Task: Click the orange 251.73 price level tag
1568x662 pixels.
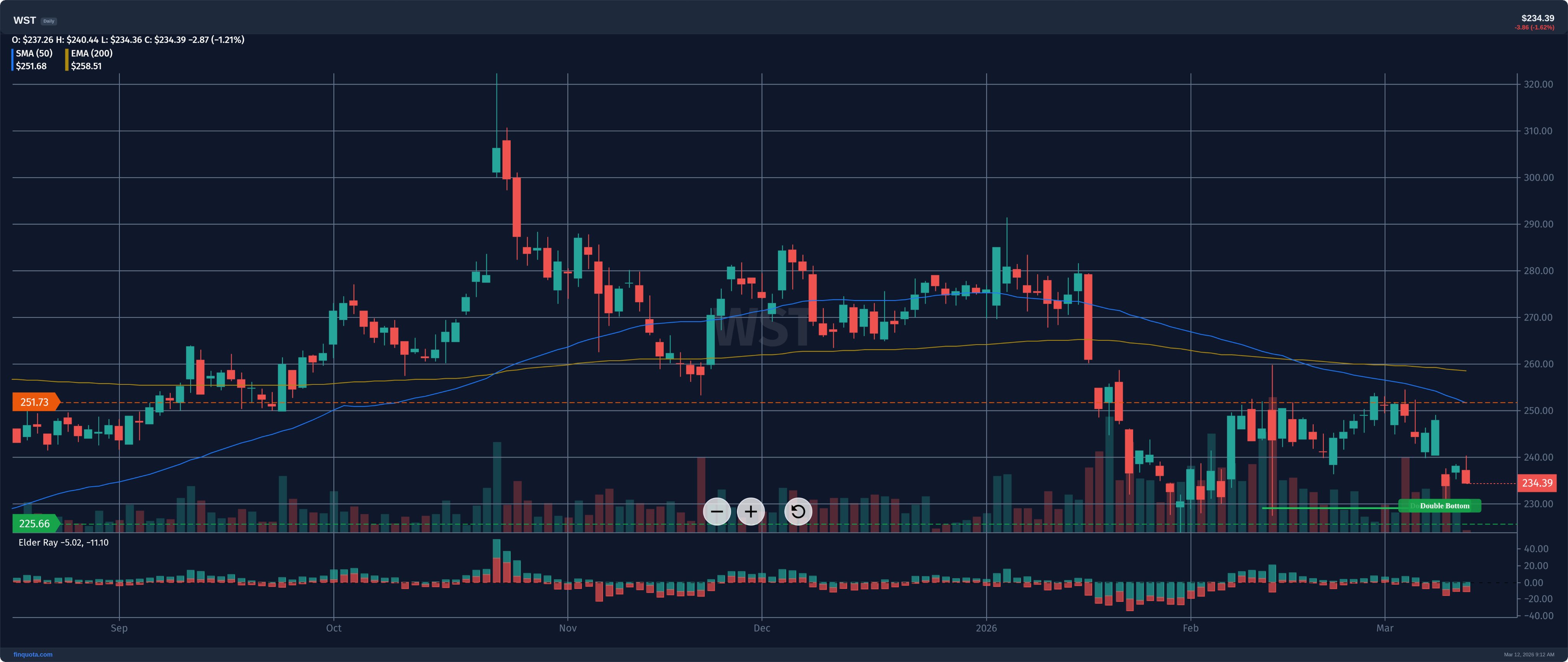Action: pyautogui.click(x=35, y=402)
